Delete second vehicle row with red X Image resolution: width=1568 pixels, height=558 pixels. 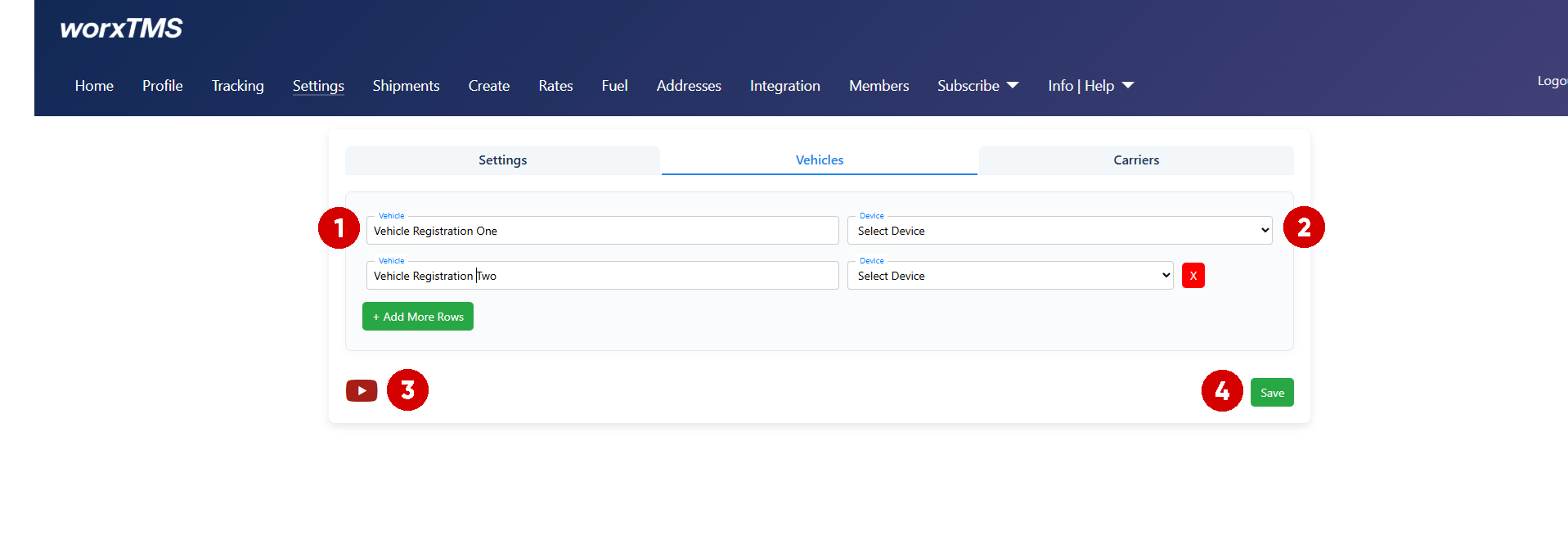point(1193,276)
